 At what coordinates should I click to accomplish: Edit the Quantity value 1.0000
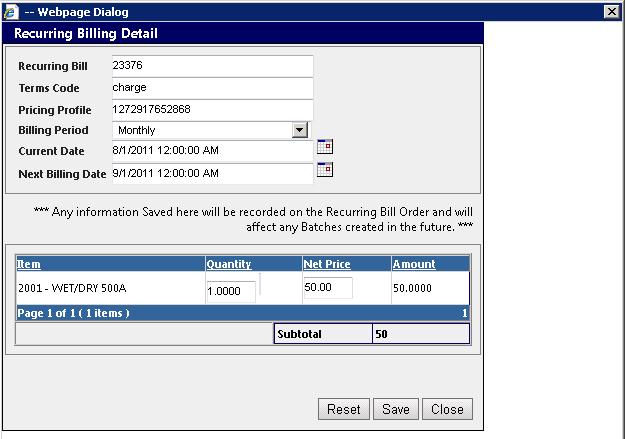230,291
